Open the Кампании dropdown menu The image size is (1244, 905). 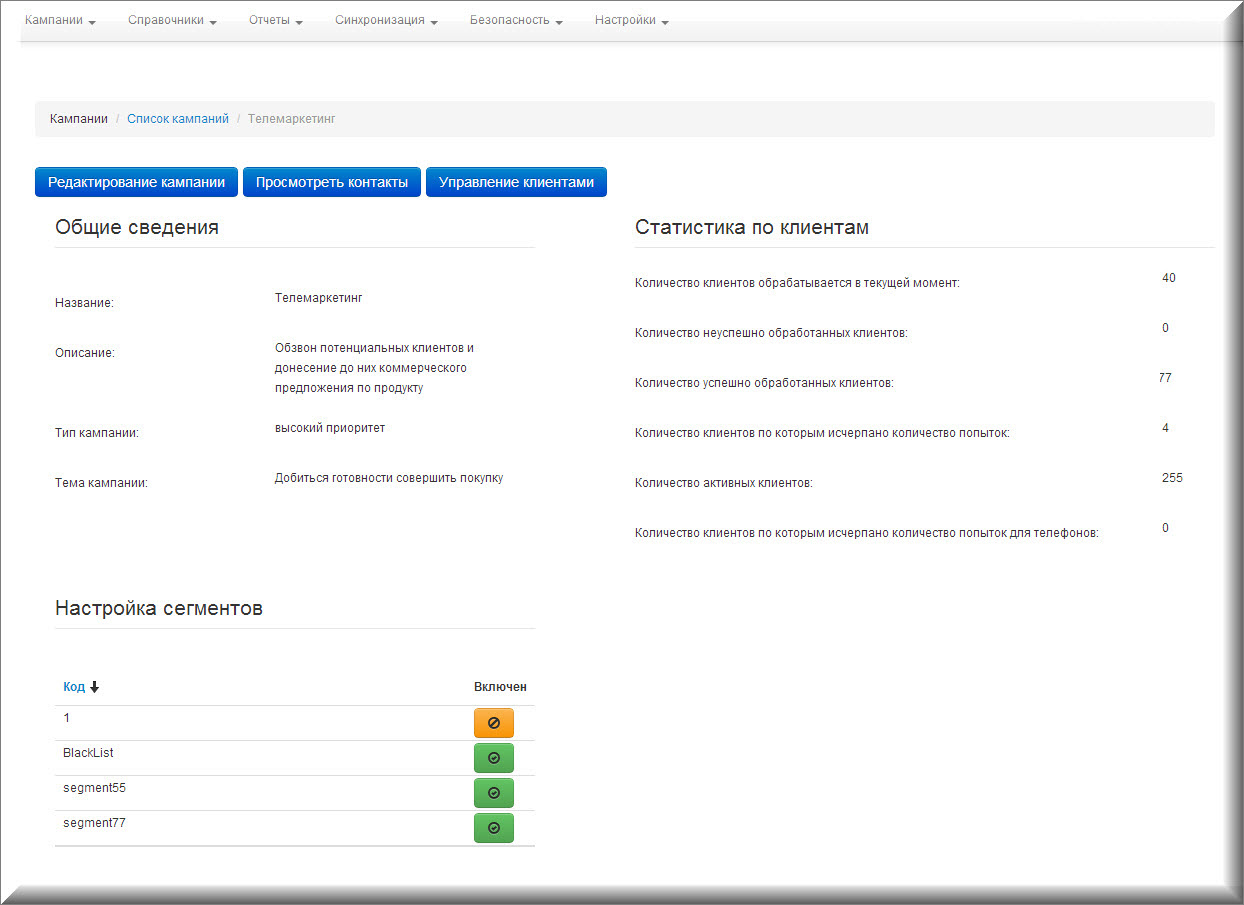click(60, 20)
